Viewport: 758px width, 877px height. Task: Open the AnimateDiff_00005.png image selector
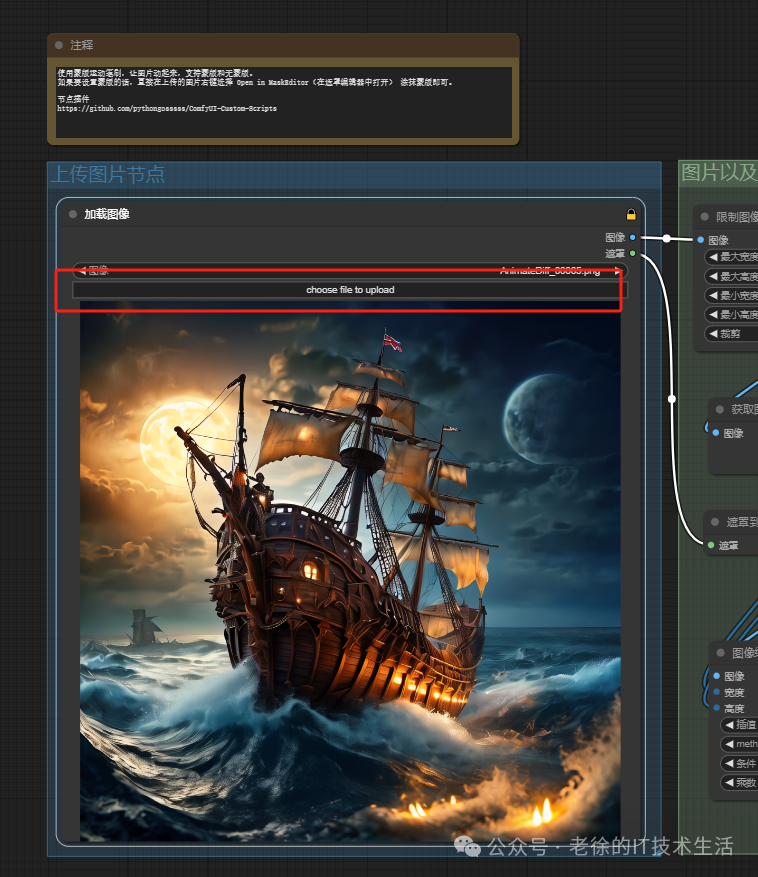[x=350, y=271]
